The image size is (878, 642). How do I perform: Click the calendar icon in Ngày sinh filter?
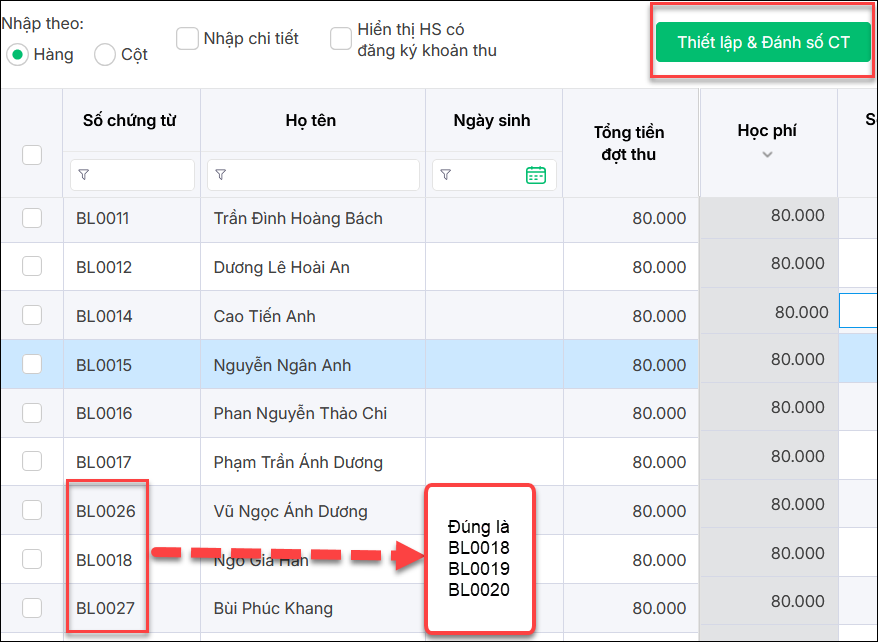point(536,175)
